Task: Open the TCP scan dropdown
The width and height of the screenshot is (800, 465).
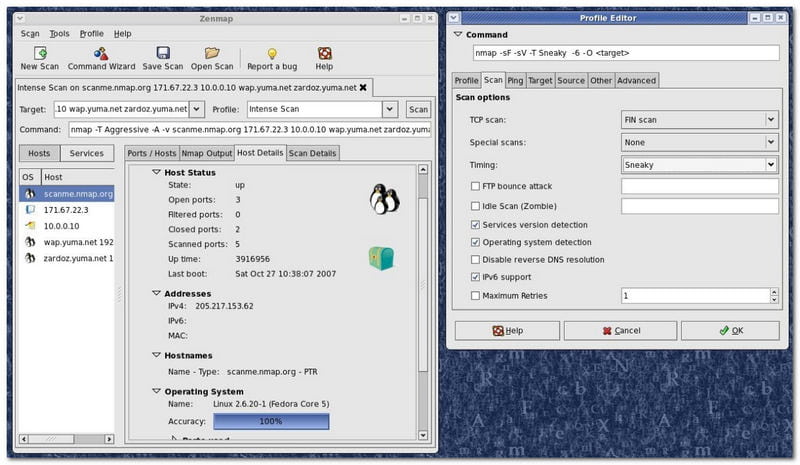Action: (x=699, y=119)
